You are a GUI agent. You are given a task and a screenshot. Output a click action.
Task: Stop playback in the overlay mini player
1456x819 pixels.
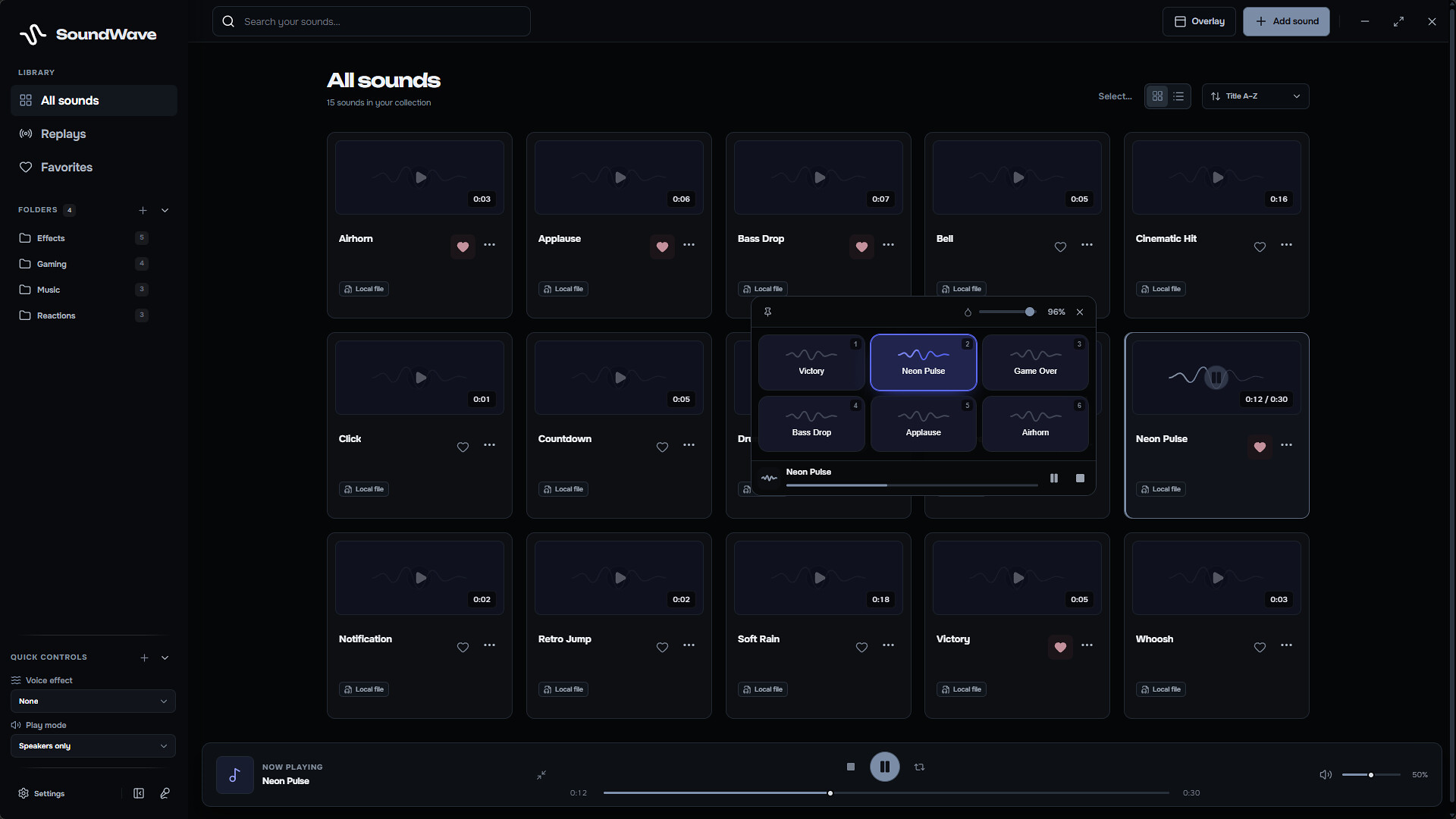(1080, 478)
